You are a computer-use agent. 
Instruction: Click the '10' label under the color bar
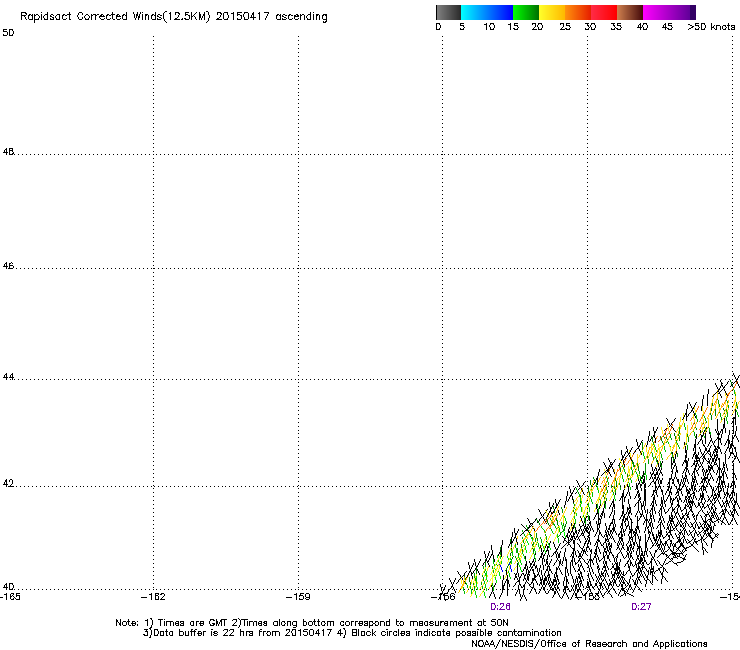489,27
